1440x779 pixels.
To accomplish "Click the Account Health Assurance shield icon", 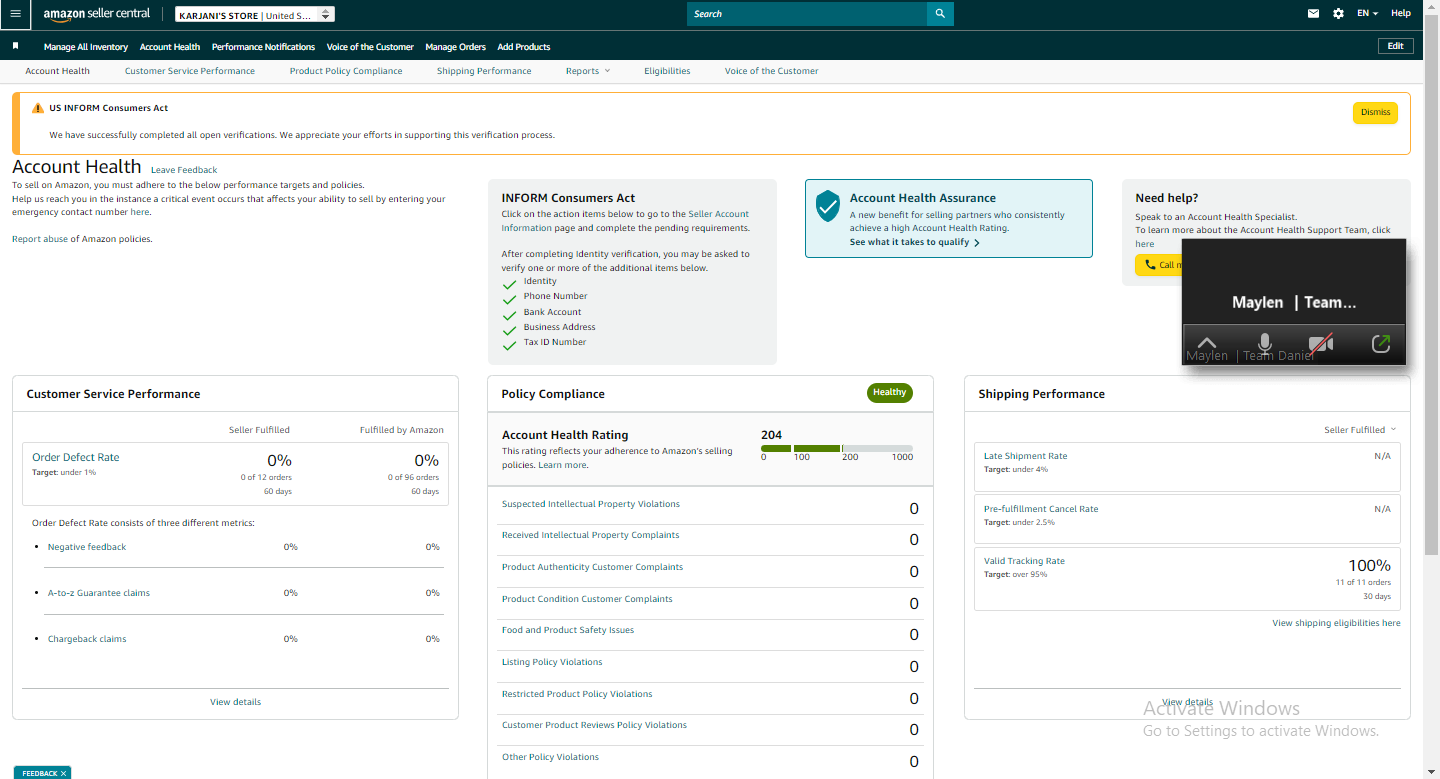I will (x=827, y=206).
